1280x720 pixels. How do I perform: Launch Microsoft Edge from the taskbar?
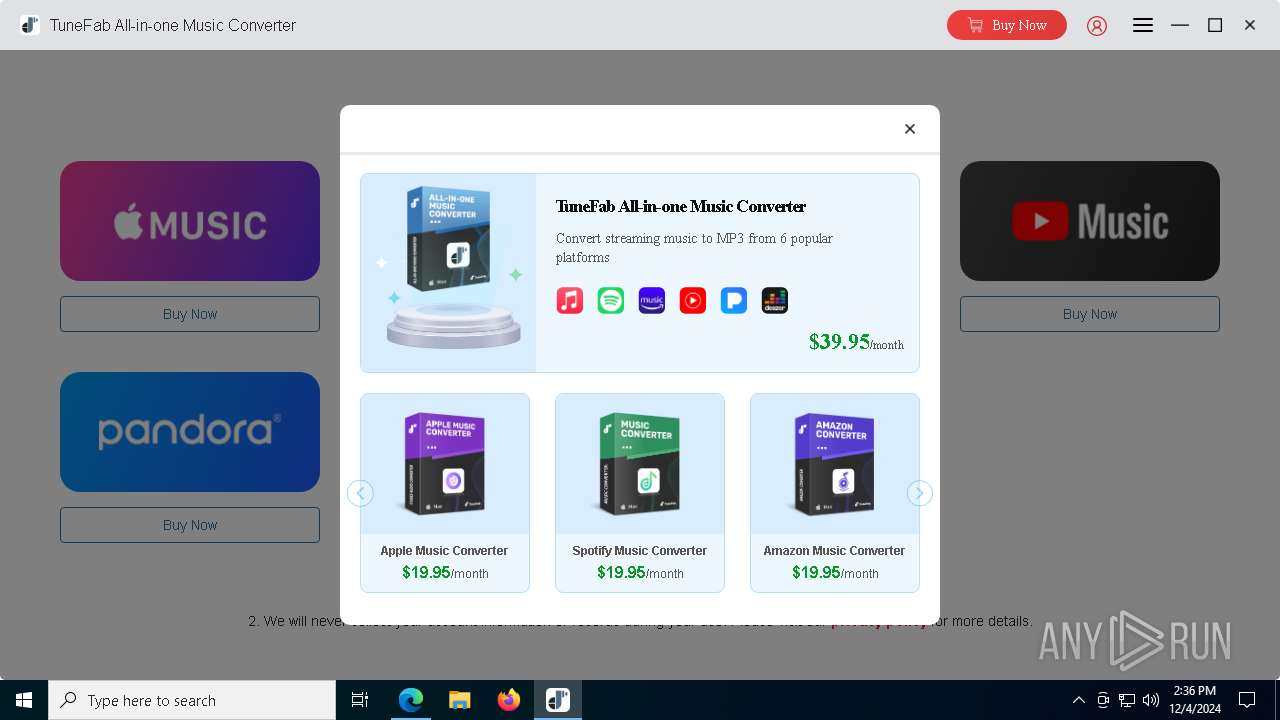pos(411,700)
